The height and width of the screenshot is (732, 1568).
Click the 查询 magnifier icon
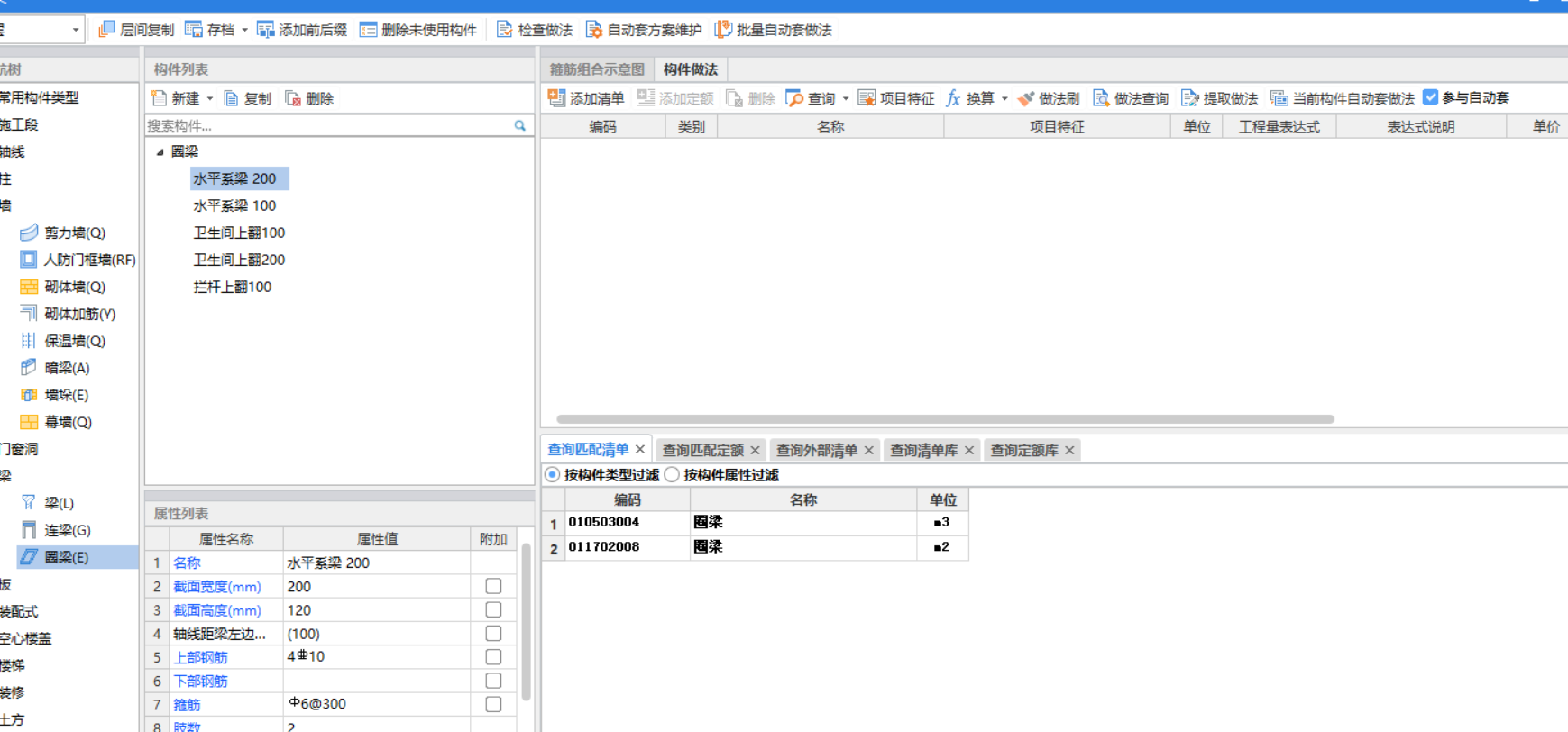(x=794, y=98)
